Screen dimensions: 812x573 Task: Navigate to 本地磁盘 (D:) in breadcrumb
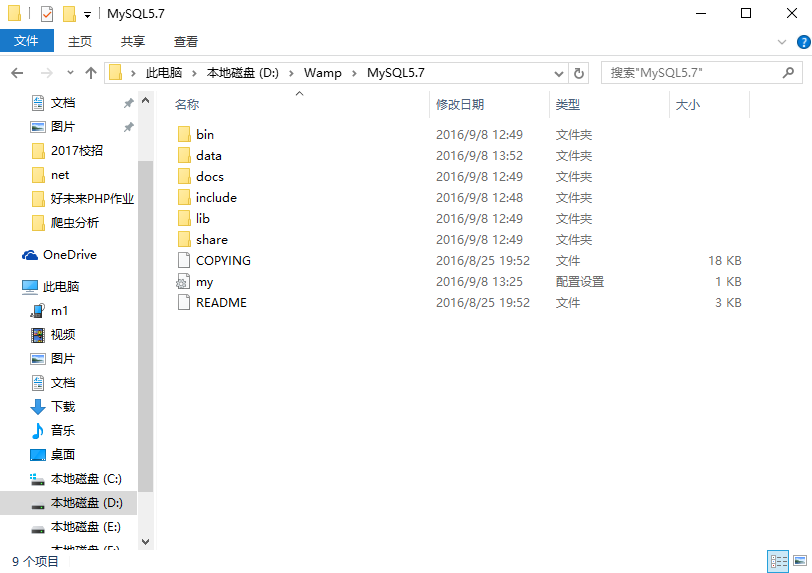pyautogui.click(x=242, y=73)
